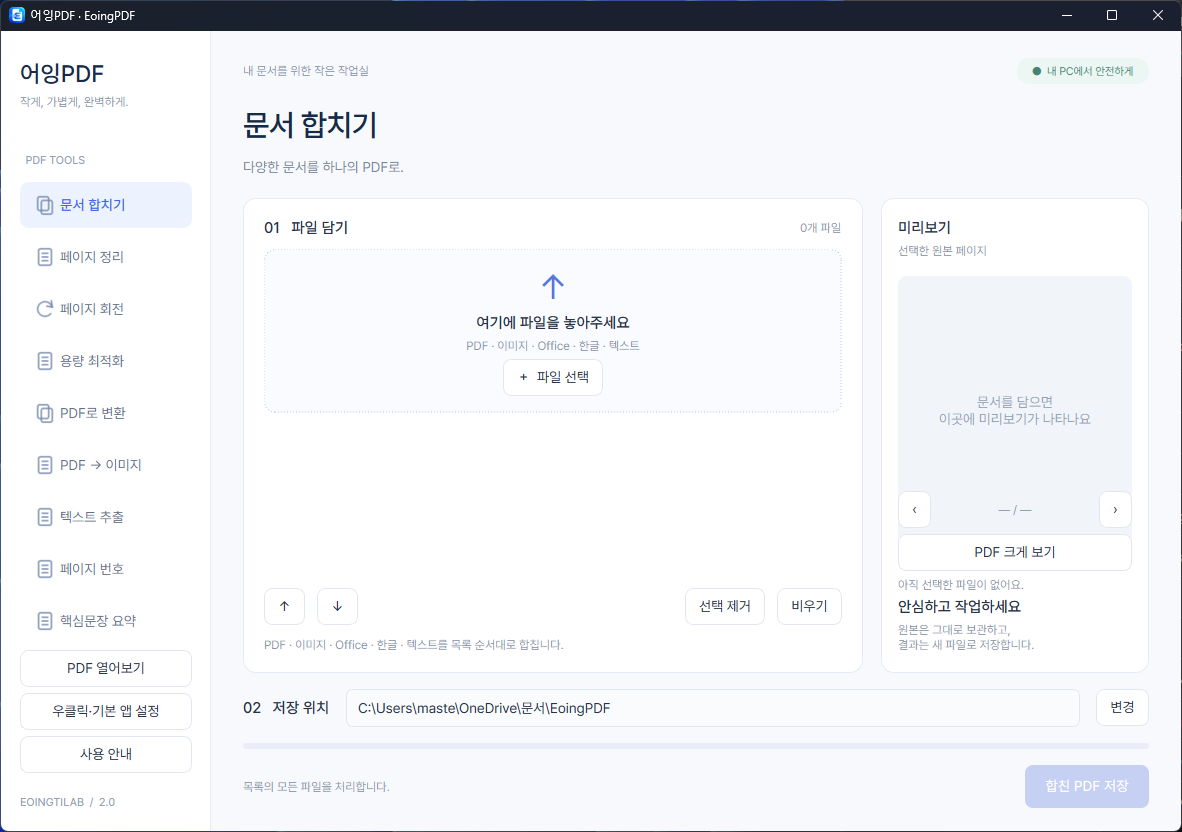This screenshot has width=1182, height=832.
Task: Open the PDF로 변환 tool
Action: pos(106,413)
